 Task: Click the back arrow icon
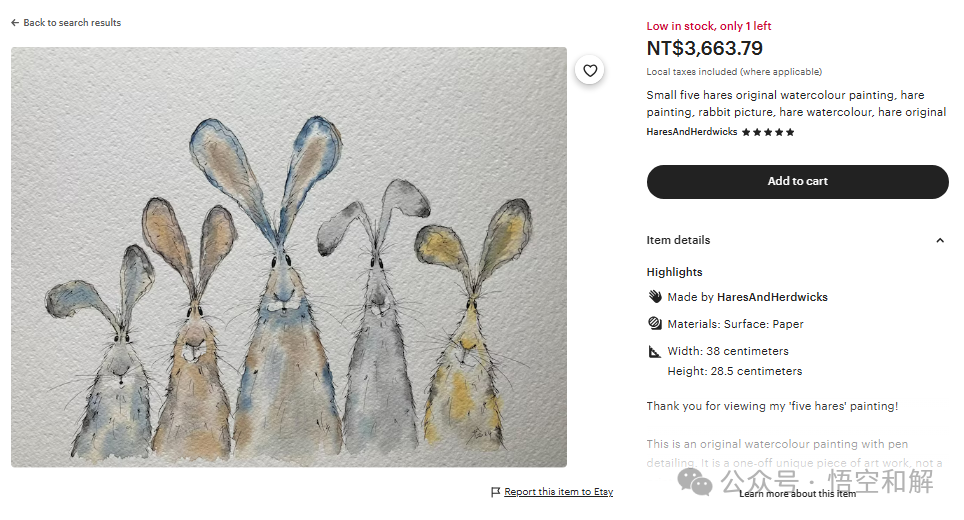pyautogui.click(x=15, y=23)
